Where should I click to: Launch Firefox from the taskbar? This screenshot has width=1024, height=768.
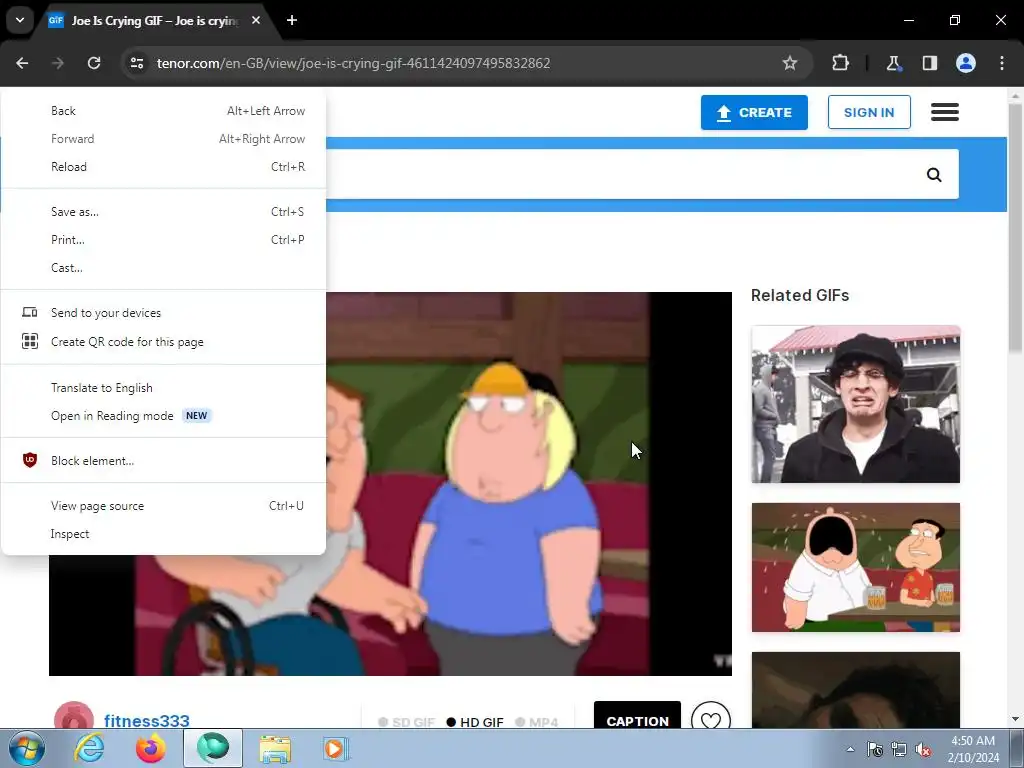[150, 748]
